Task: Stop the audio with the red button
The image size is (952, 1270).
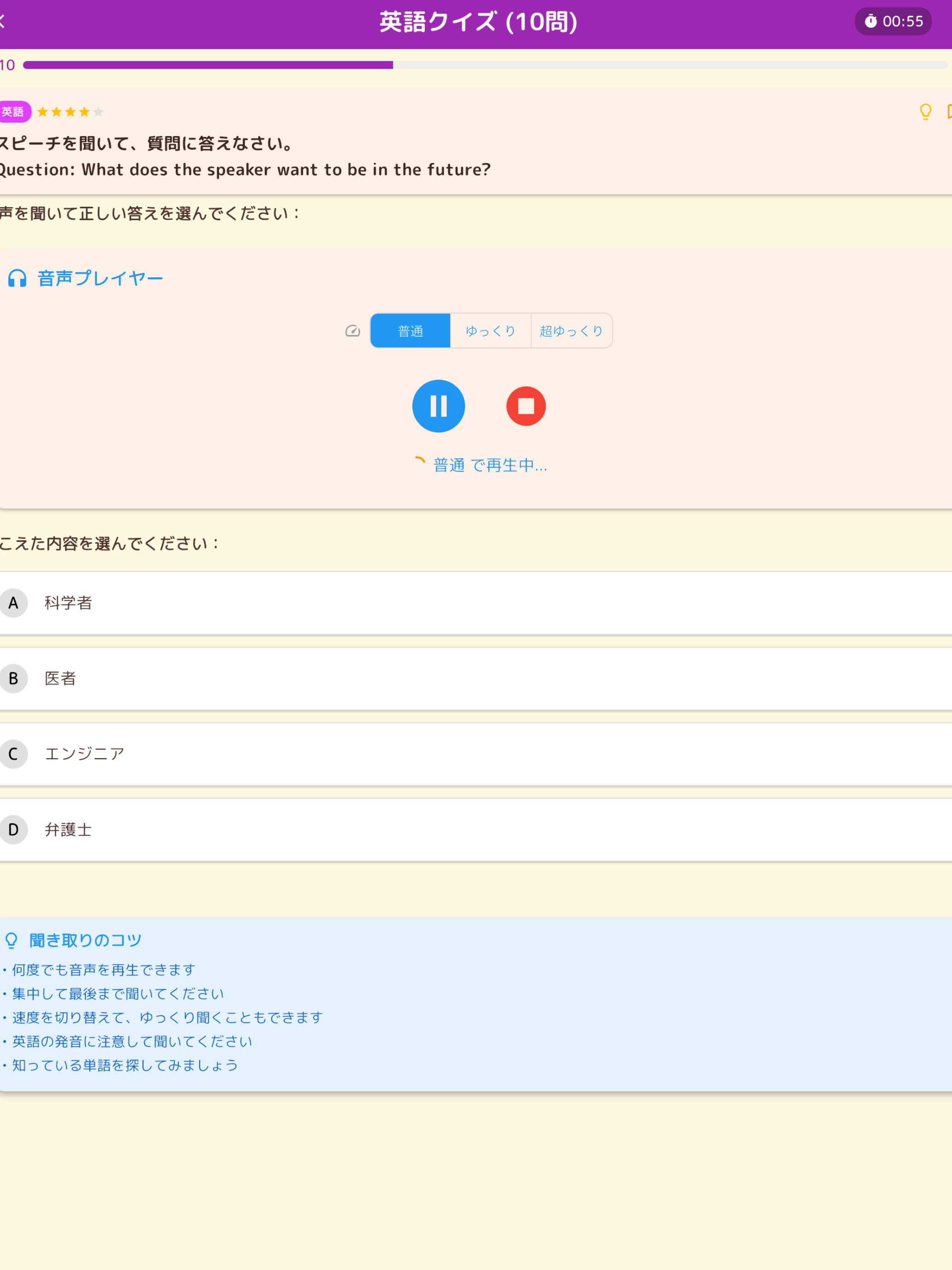Action: point(526,406)
